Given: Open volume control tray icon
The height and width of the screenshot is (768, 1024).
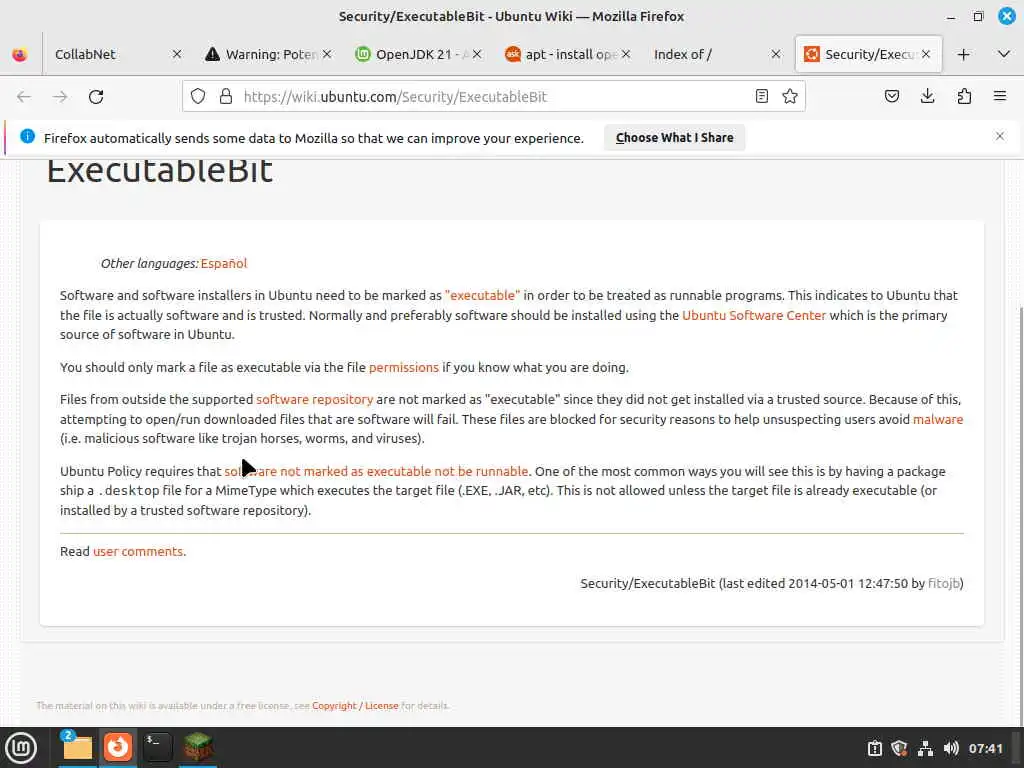Looking at the screenshot, I should (951, 748).
